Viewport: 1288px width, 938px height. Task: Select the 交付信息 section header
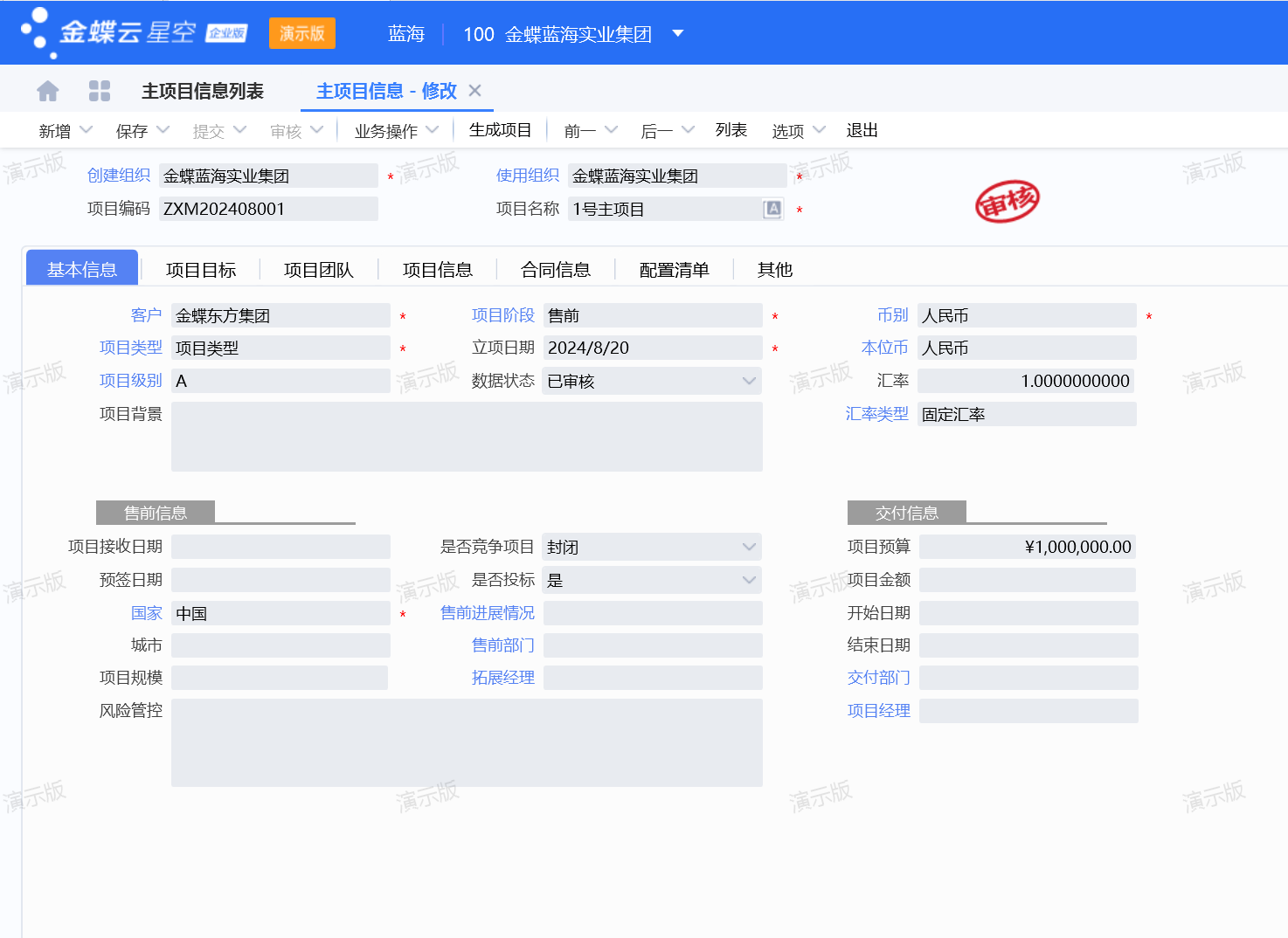907,513
